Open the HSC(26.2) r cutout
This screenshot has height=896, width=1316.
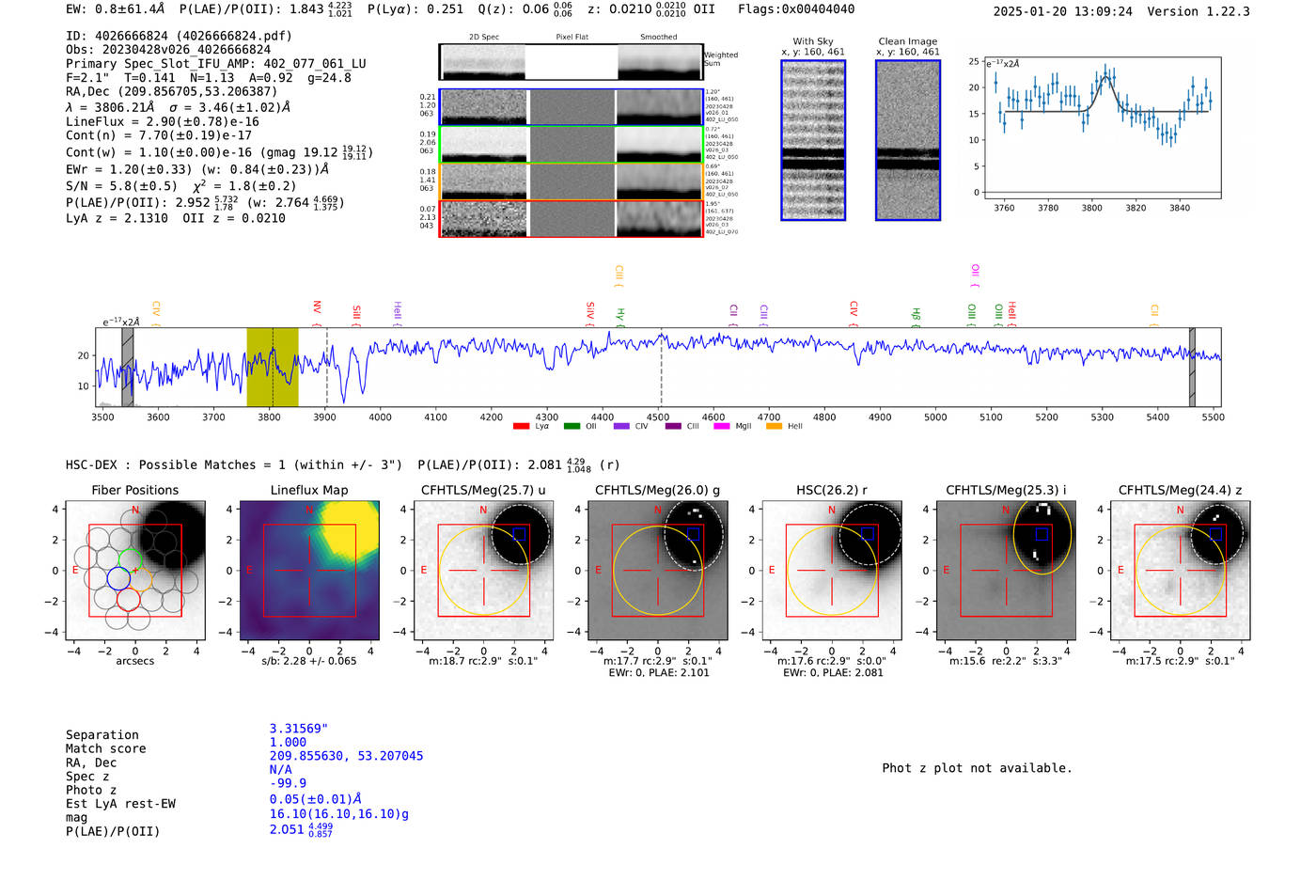[x=831, y=570]
